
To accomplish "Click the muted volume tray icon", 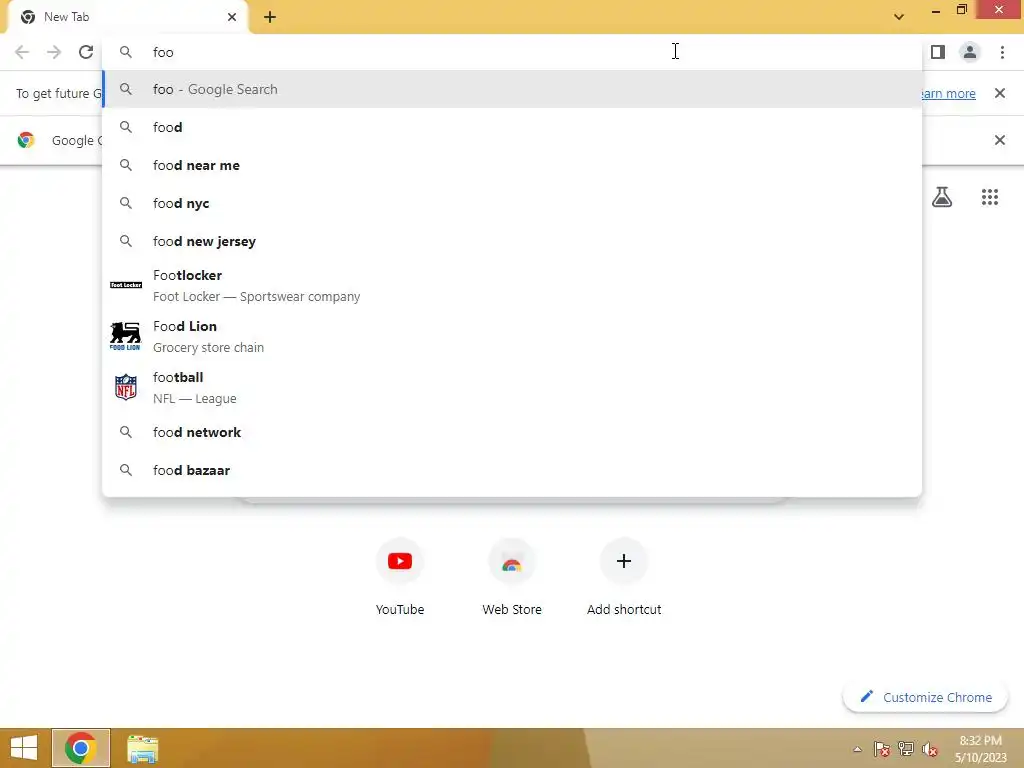I will [930, 749].
